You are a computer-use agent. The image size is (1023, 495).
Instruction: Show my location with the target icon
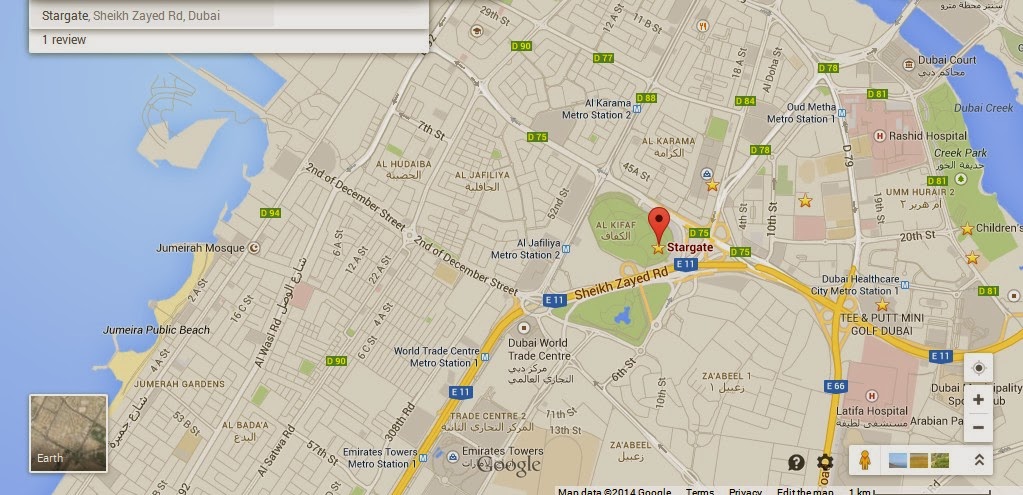pyautogui.click(x=978, y=368)
